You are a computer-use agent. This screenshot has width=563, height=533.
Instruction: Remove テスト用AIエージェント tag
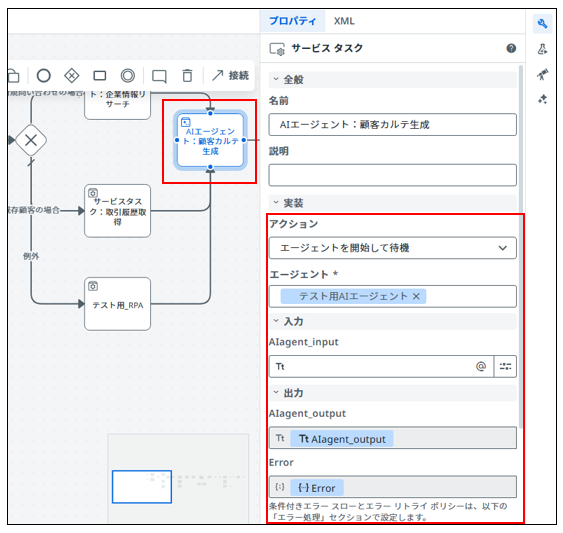click(x=416, y=296)
